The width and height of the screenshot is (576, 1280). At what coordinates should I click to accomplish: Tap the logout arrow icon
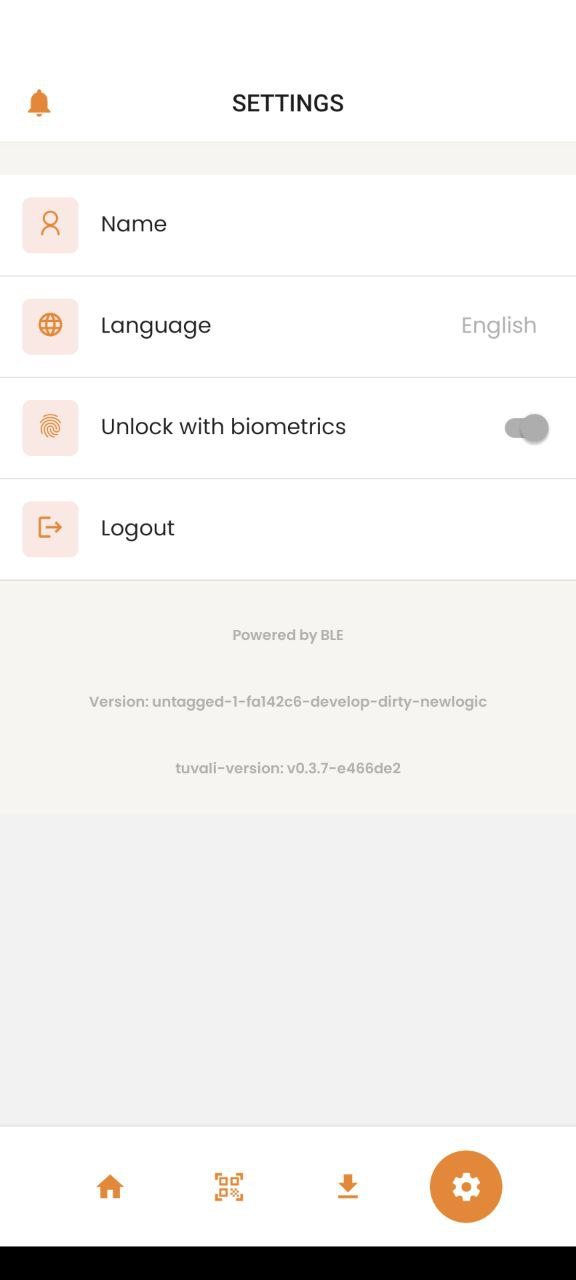50,528
